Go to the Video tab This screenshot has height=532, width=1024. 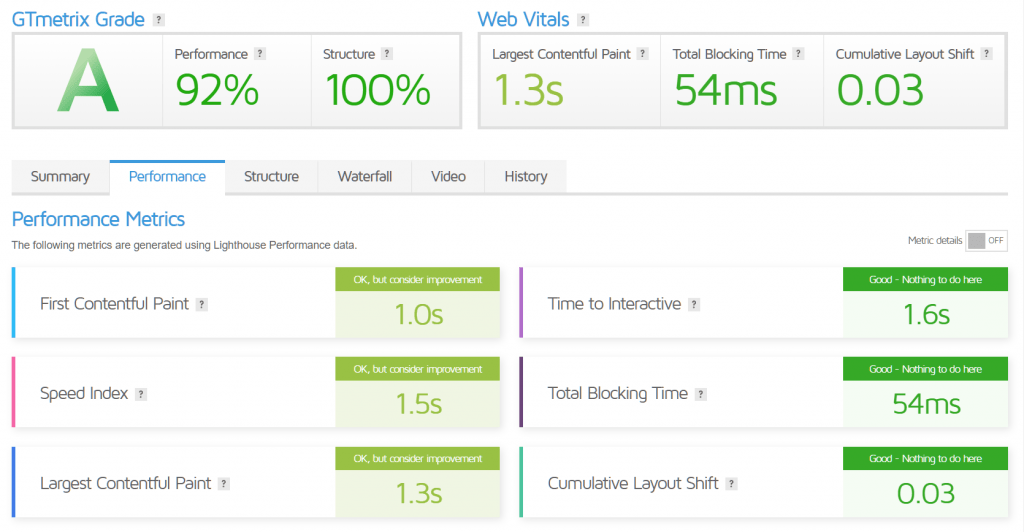click(x=448, y=177)
